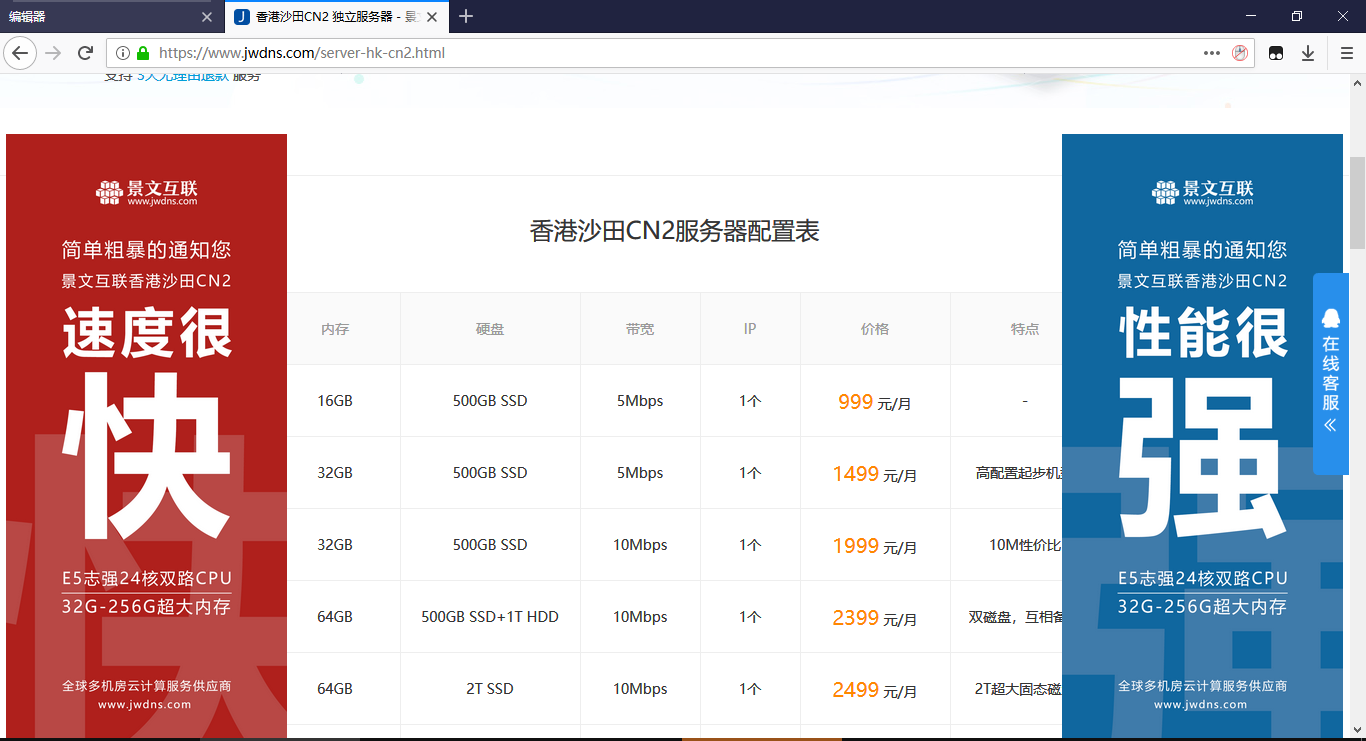Click the 在线客服 live chat label

[x=1330, y=373]
